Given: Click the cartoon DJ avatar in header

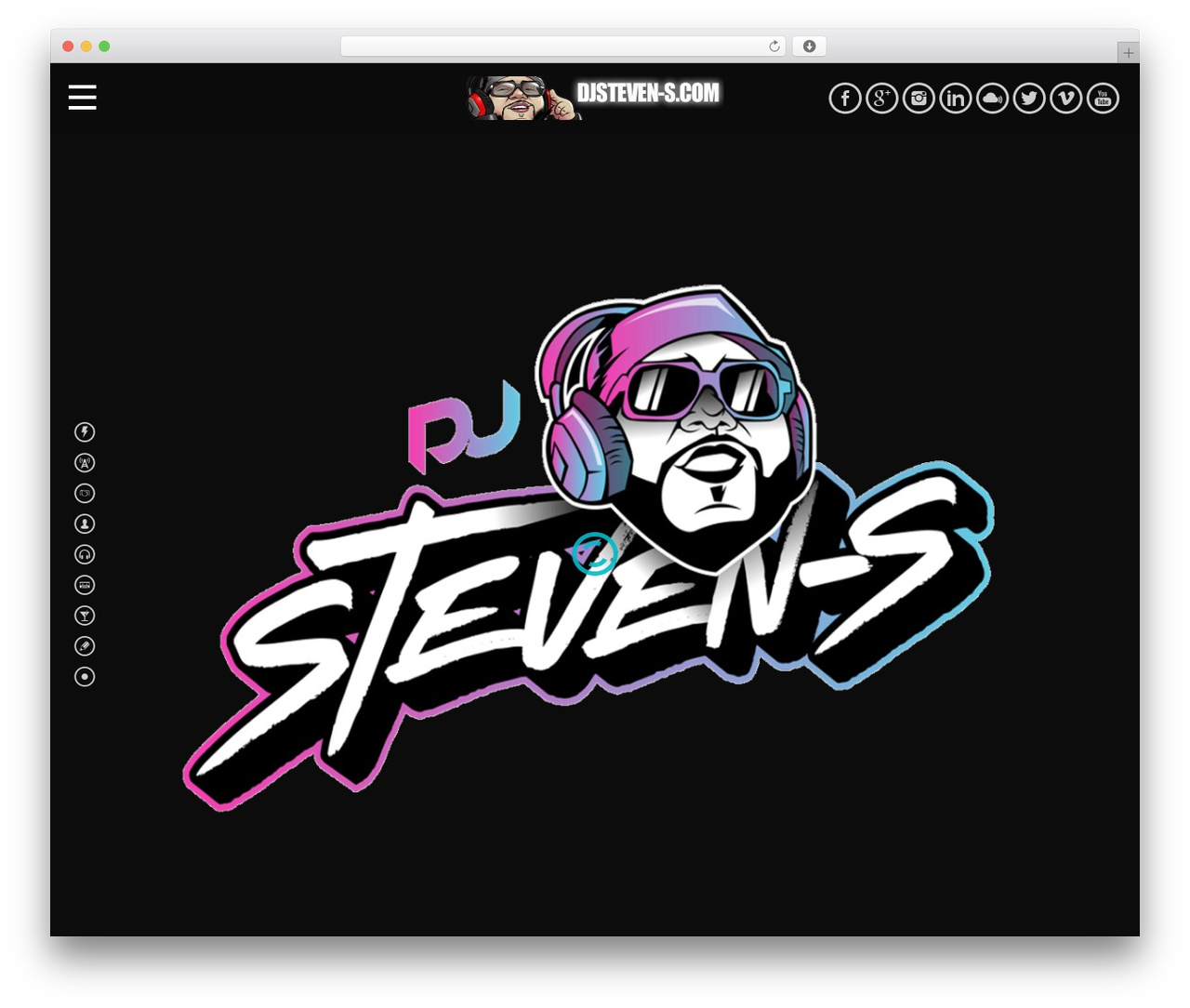Looking at the screenshot, I should pyautogui.click(x=522, y=98).
